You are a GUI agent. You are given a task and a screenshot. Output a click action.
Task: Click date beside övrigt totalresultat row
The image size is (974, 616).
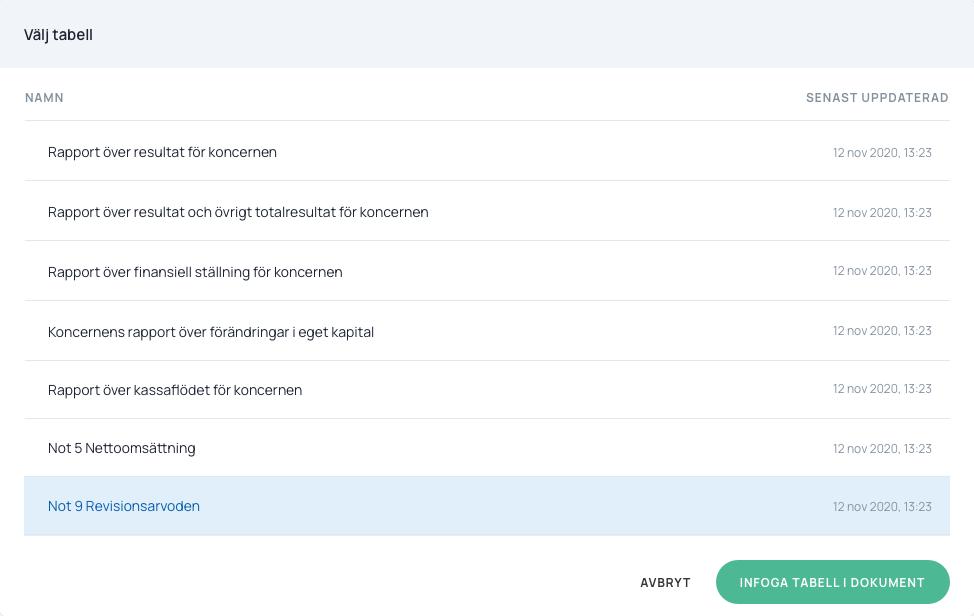click(882, 213)
